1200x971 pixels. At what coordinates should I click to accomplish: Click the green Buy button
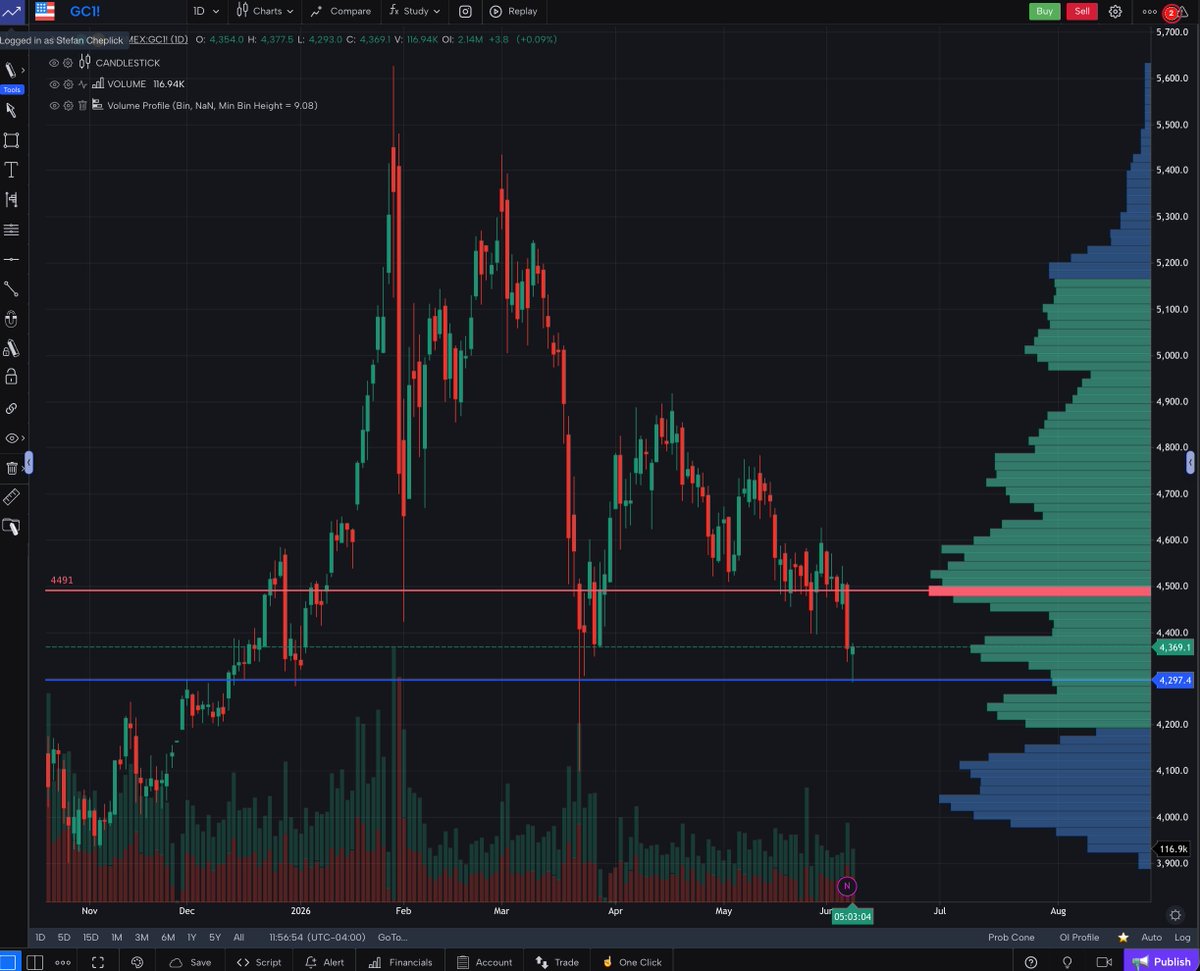pos(1044,11)
